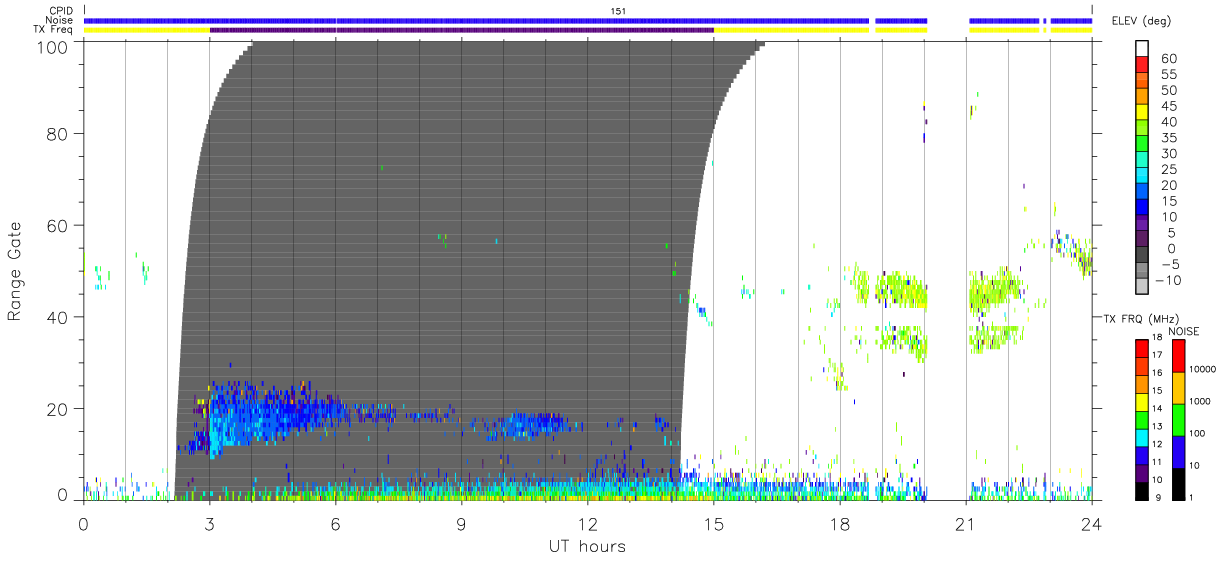The image size is (1228, 567).
Task: Select green 30-35 band of ELEV colorbar
Action: pos(1143,145)
